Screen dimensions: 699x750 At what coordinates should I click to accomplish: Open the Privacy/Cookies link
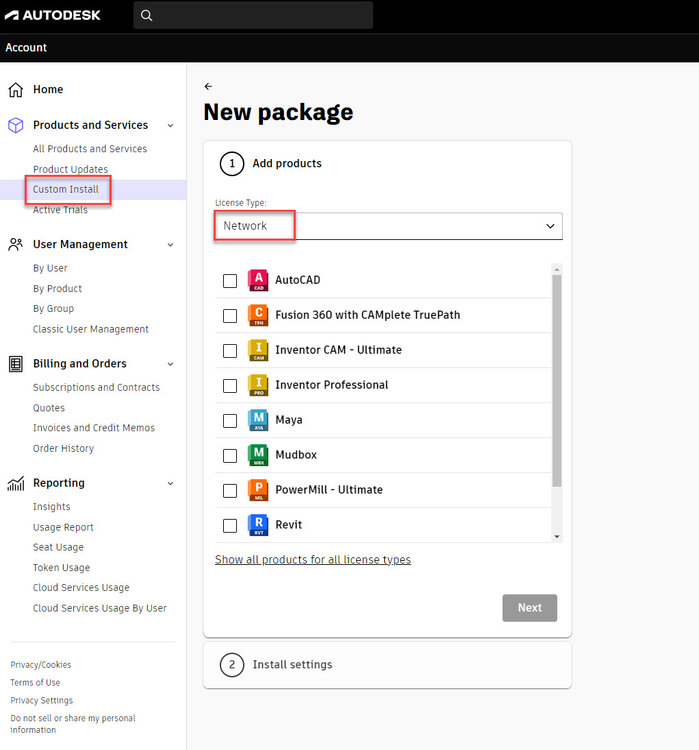41,665
